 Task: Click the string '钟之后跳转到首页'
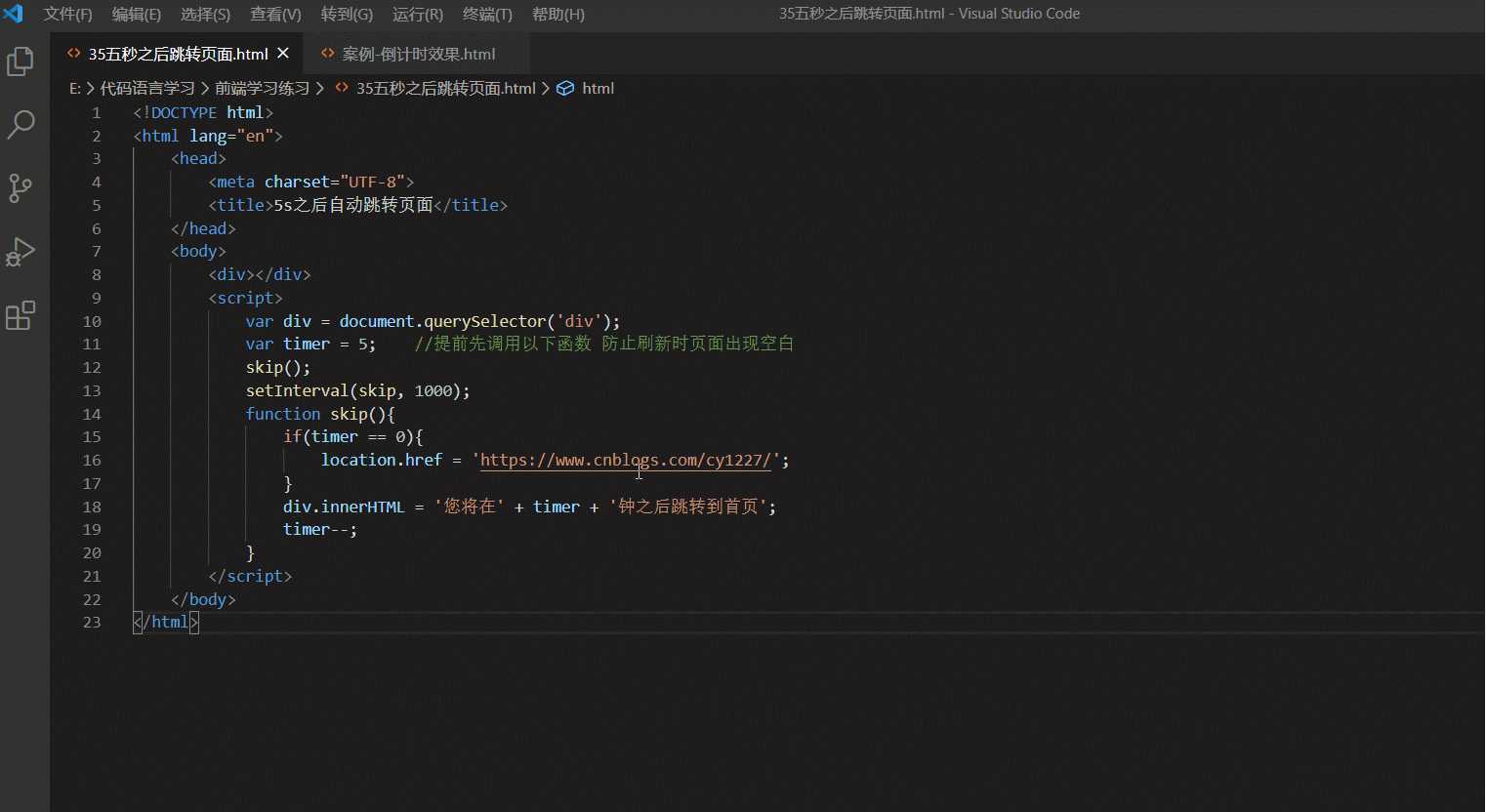(688, 507)
